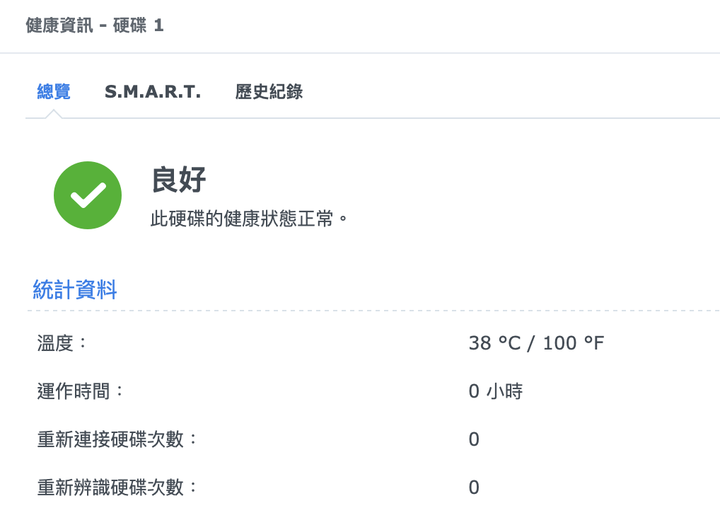The image size is (720, 525).
Task: Click the 硬碟 1 text in the title
Action: 138,25
